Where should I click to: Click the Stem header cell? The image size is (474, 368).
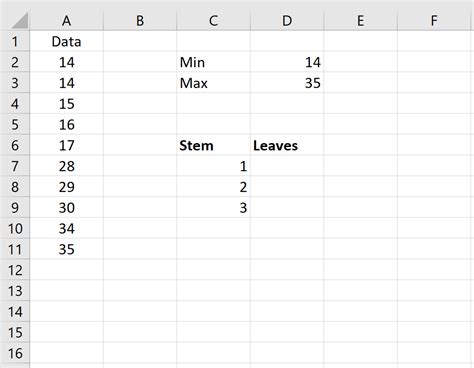(213, 145)
